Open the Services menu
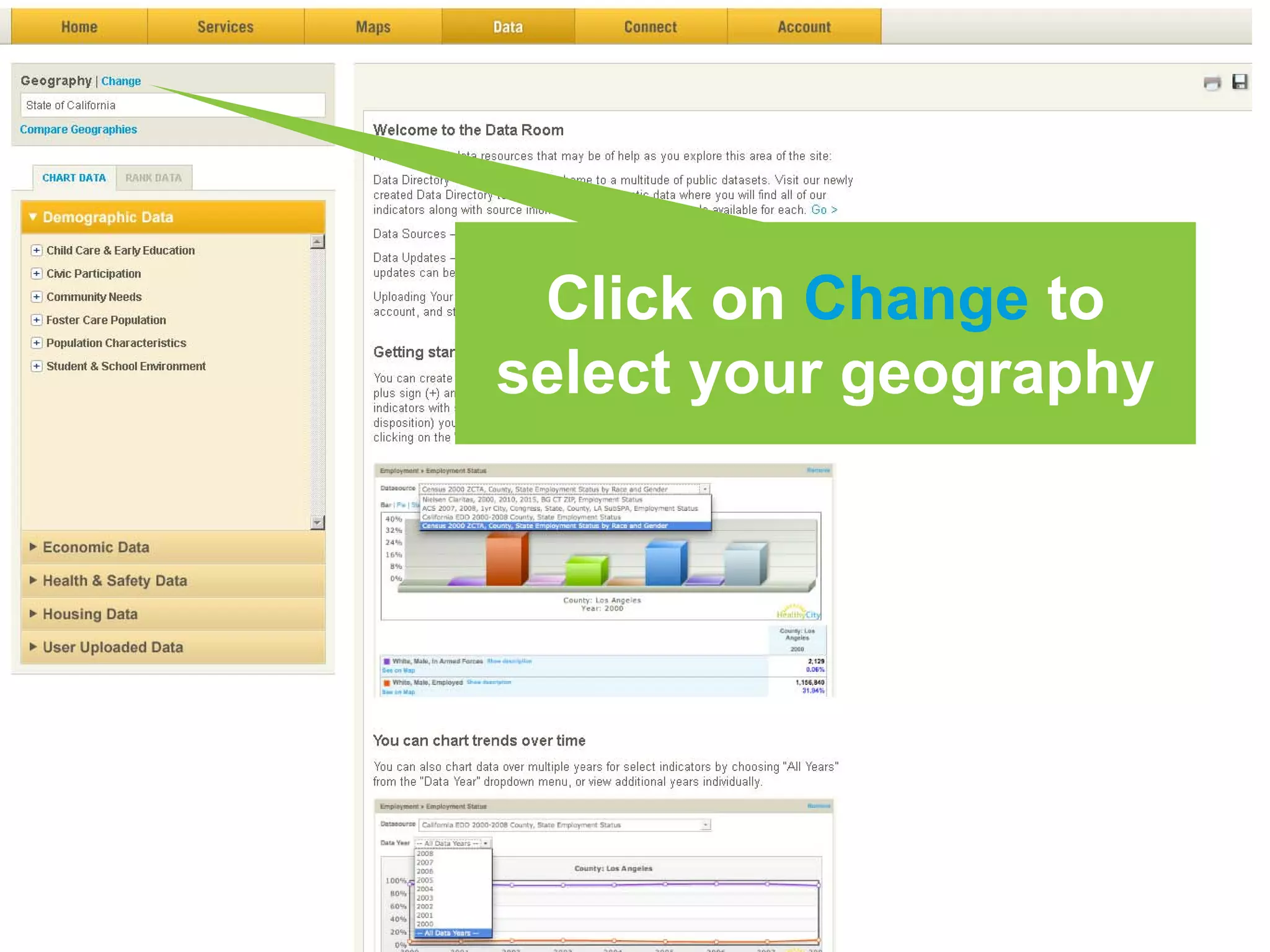This screenshot has width=1270, height=952. [x=226, y=27]
